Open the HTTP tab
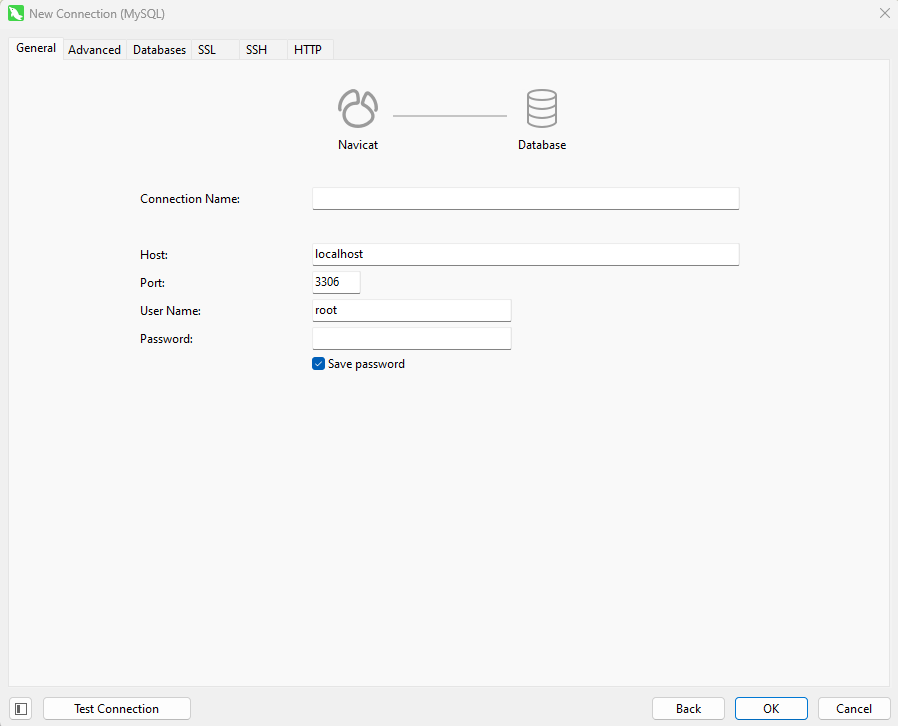The image size is (898, 726). click(x=308, y=50)
